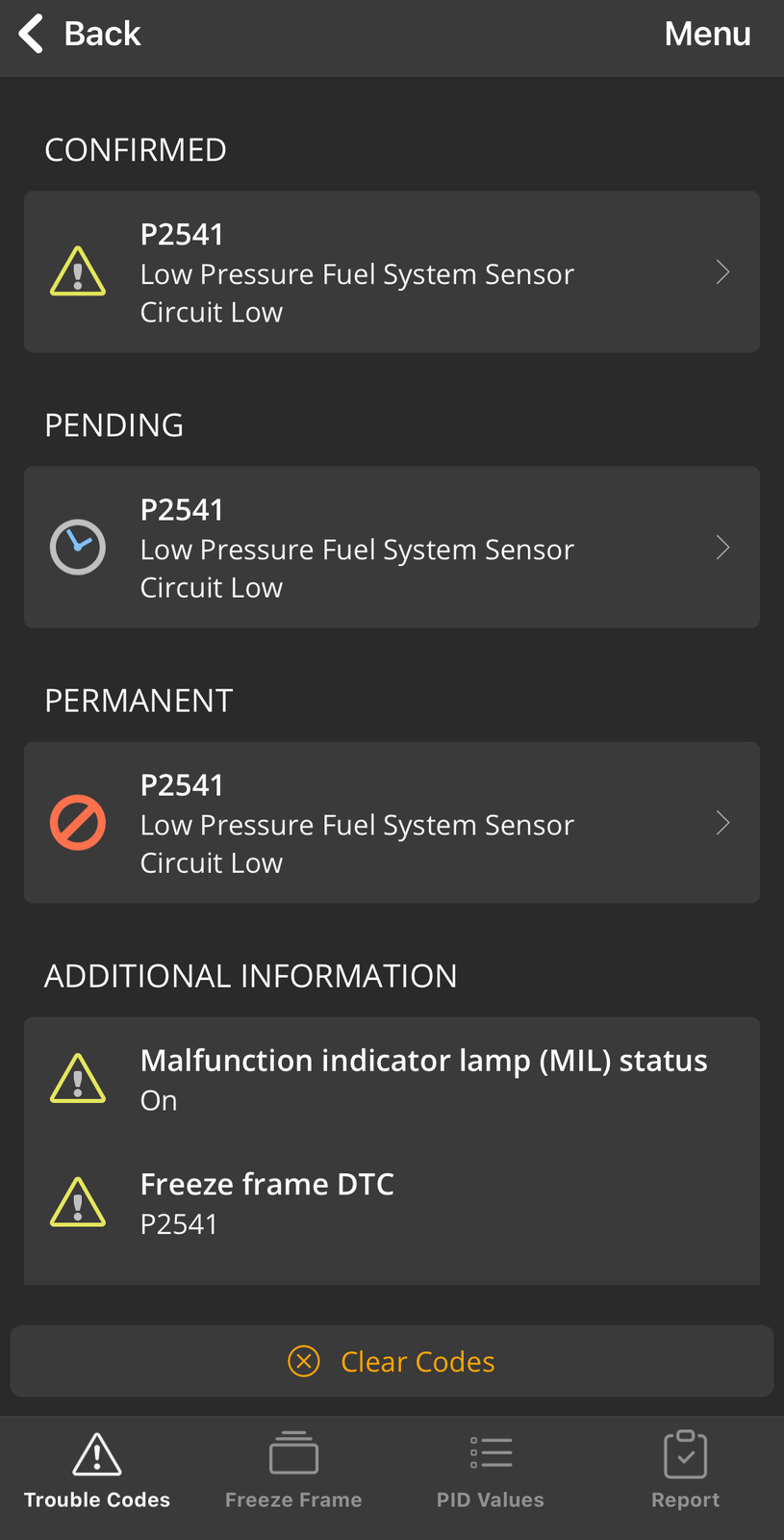Click the permanent code red prohibition icon
The image size is (784, 1540).
[x=78, y=822]
